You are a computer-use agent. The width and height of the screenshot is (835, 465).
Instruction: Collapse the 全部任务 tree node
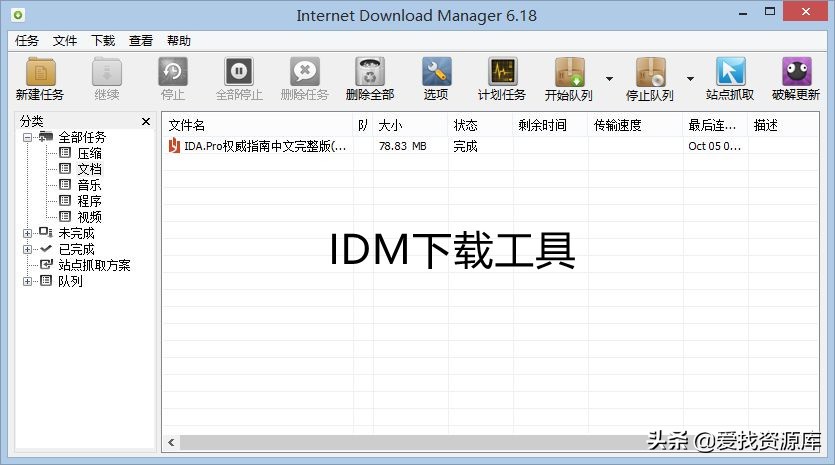tap(28, 137)
